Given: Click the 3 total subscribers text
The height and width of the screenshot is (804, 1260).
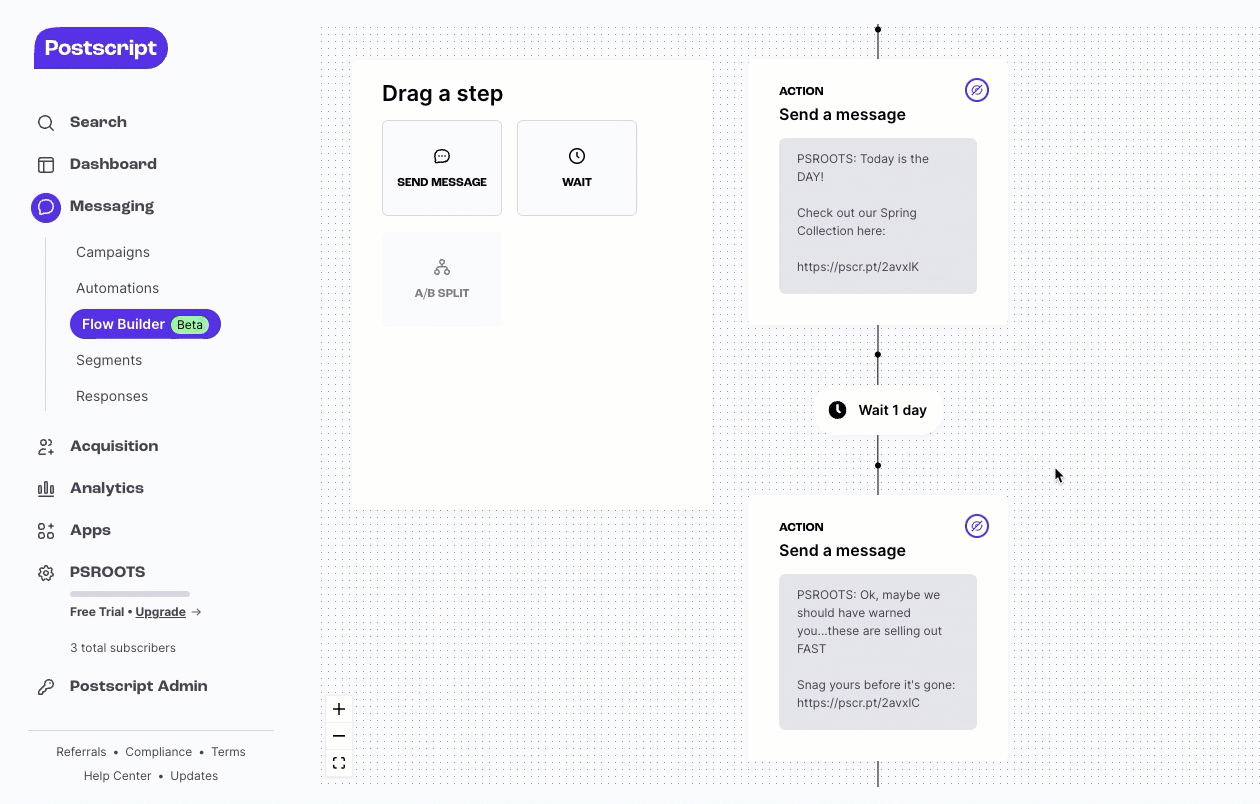Looking at the screenshot, I should (123, 648).
